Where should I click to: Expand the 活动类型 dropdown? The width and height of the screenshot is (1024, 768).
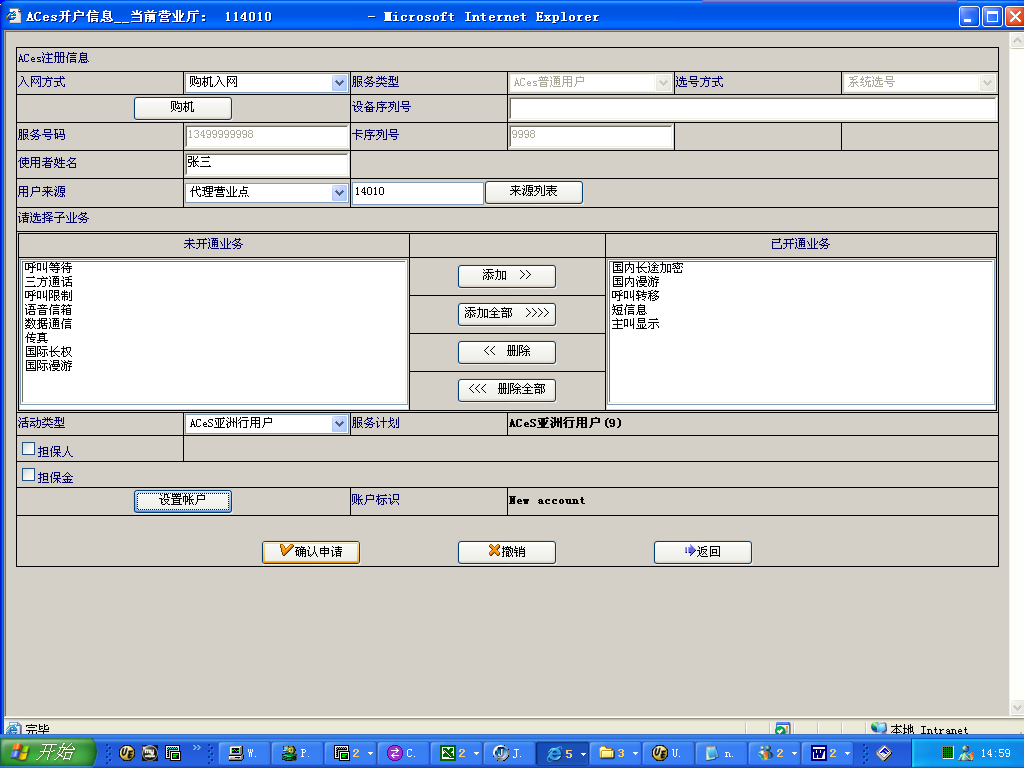pos(339,424)
